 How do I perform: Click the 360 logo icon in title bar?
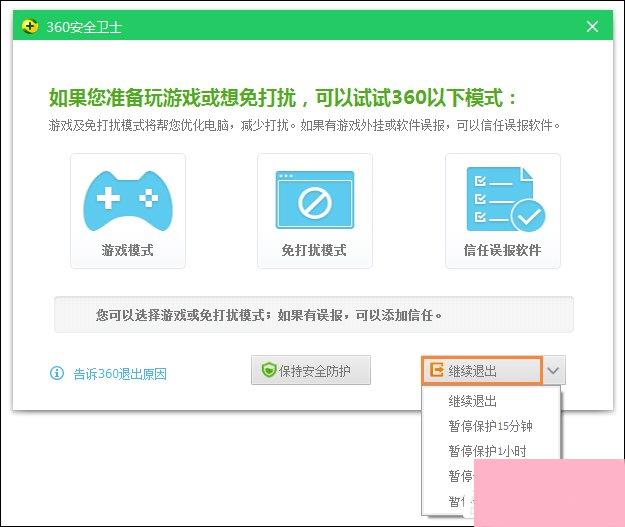tap(30, 26)
